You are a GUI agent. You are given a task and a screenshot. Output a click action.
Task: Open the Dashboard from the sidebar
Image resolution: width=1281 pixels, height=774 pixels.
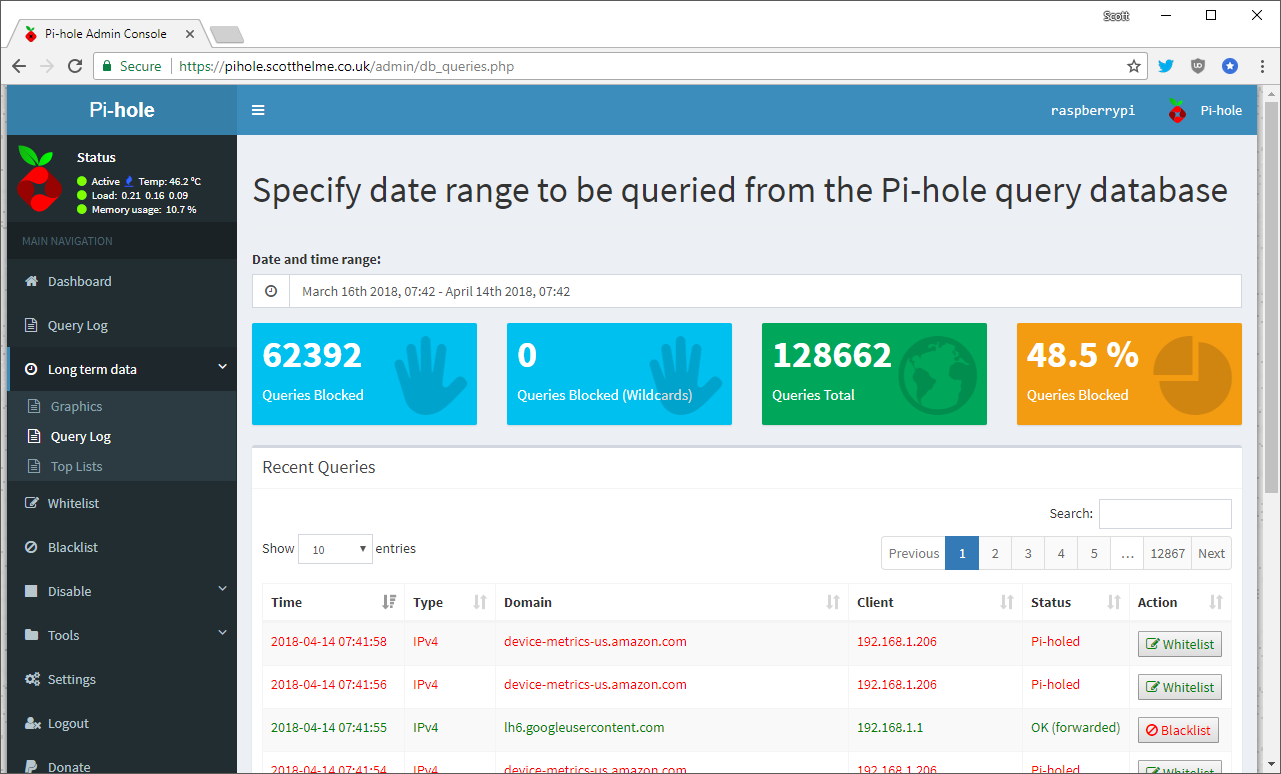pyautogui.click(x=79, y=281)
